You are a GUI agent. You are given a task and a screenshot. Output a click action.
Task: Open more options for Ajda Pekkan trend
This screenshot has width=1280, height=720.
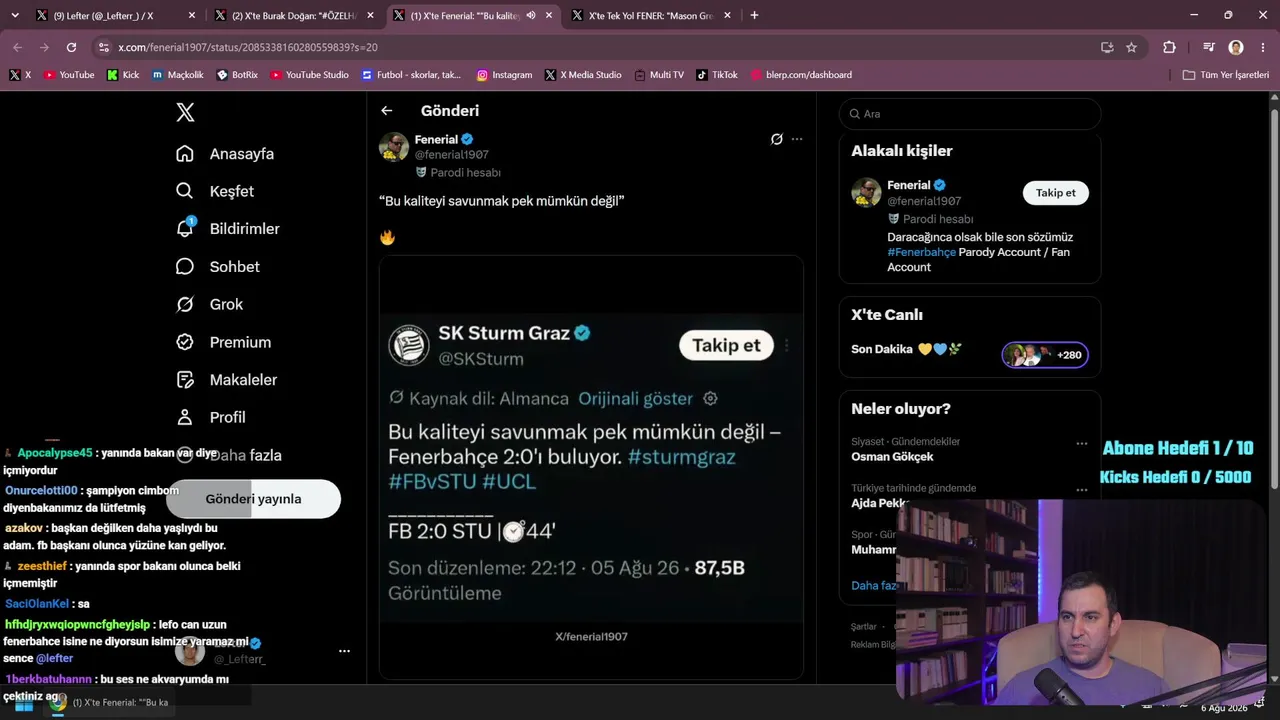[1082, 490]
